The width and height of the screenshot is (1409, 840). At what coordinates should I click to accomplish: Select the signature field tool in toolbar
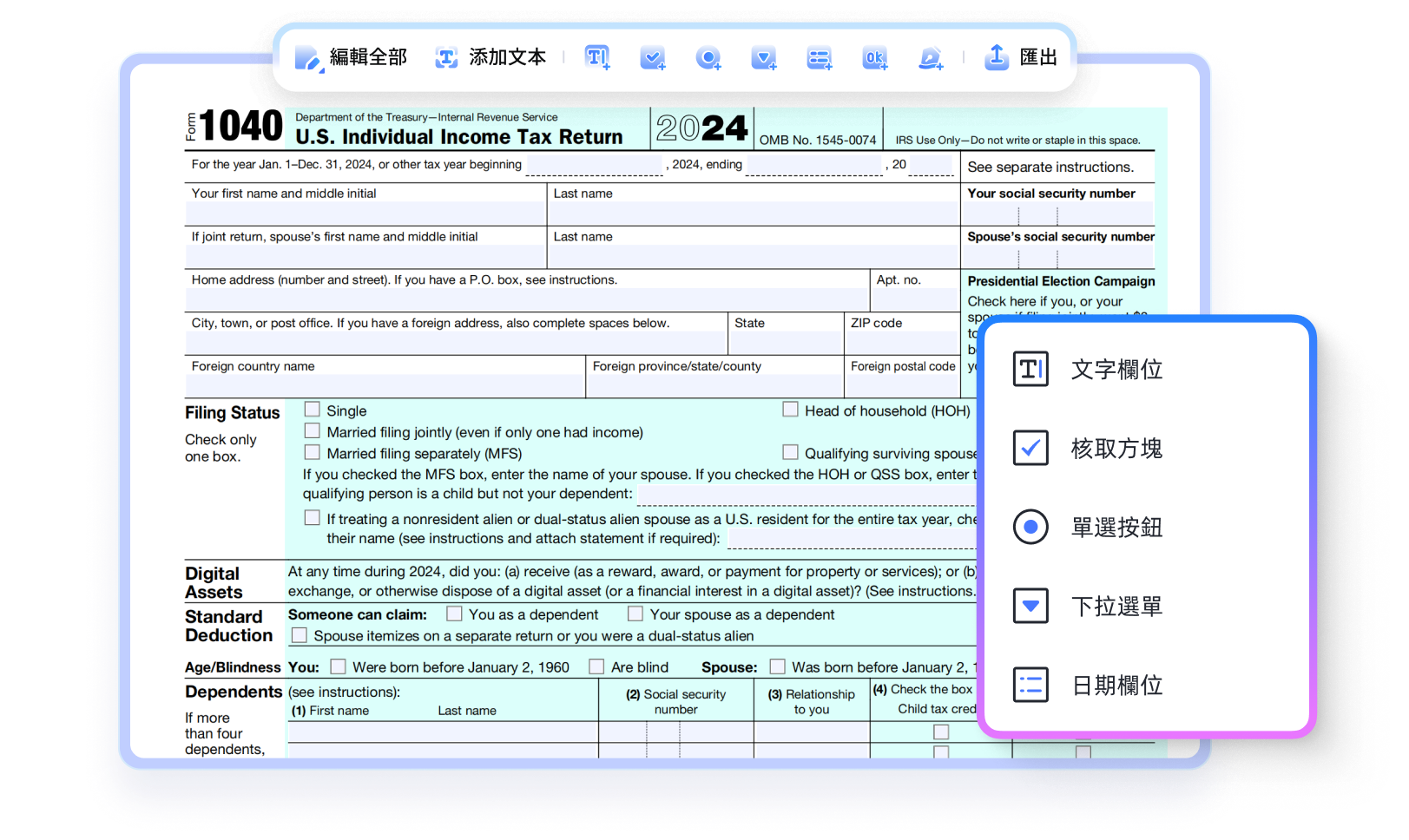coord(931,57)
